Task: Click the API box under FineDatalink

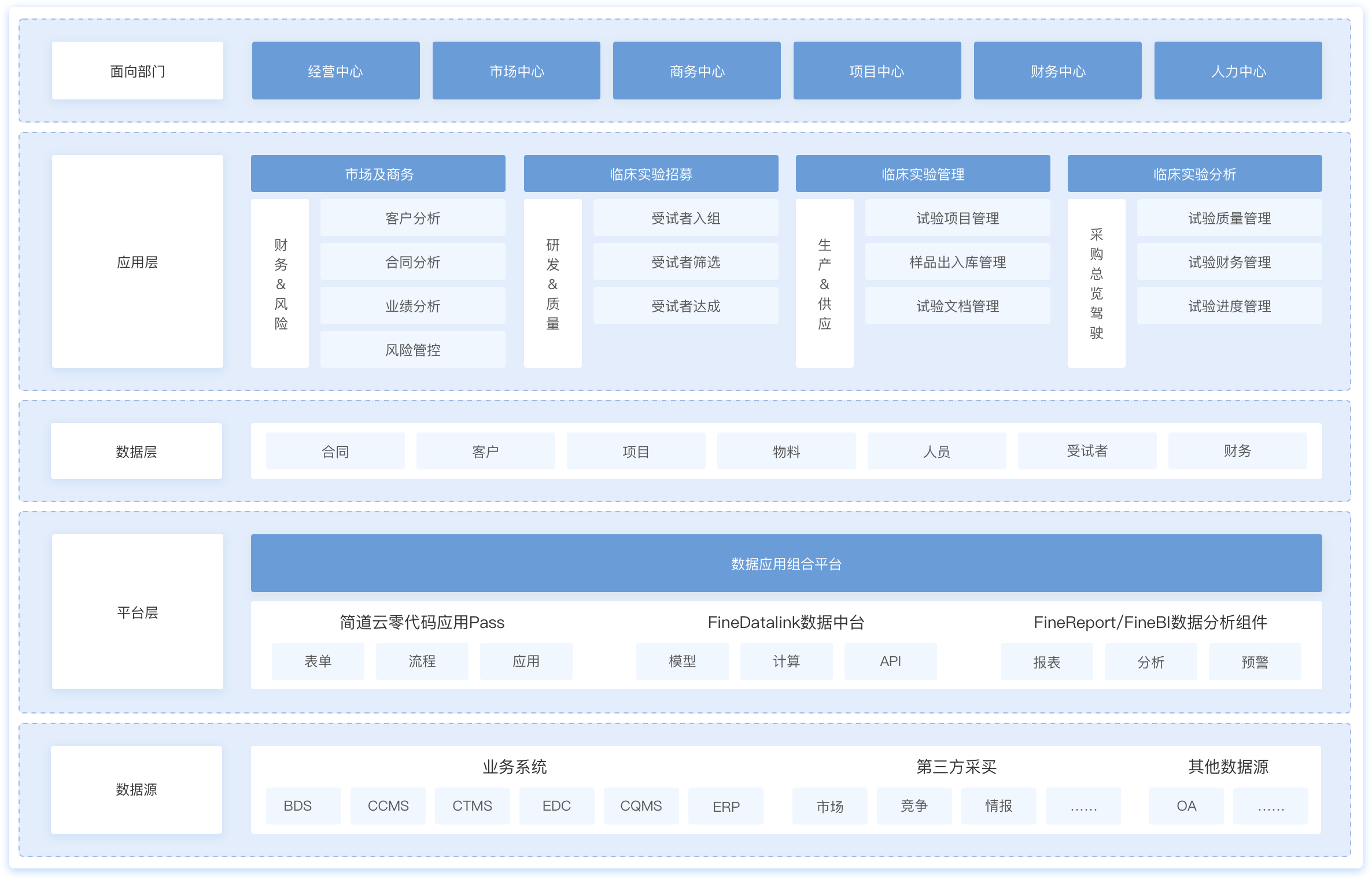Action: (890, 661)
